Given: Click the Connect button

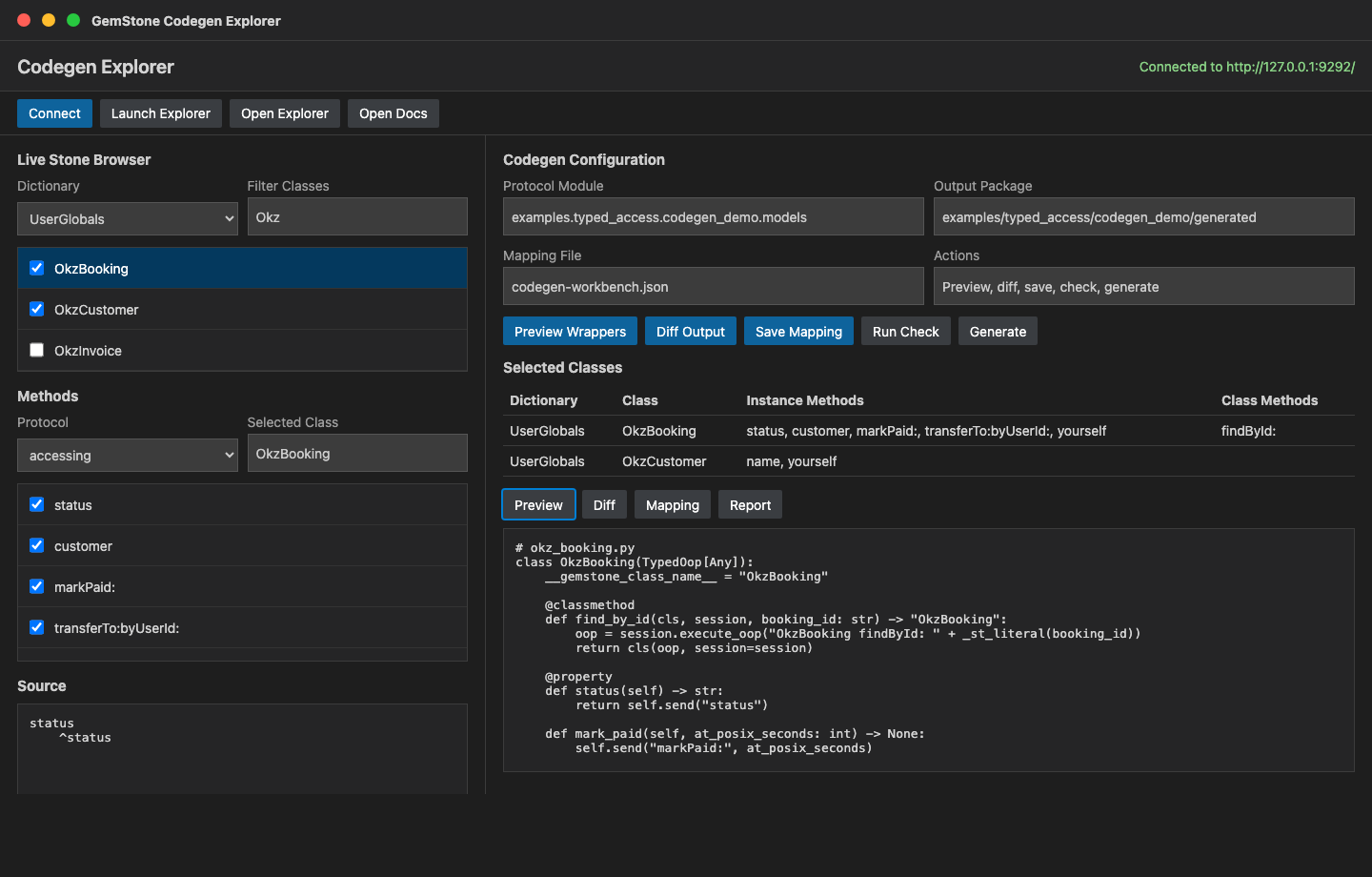Looking at the screenshot, I should click(54, 113).
